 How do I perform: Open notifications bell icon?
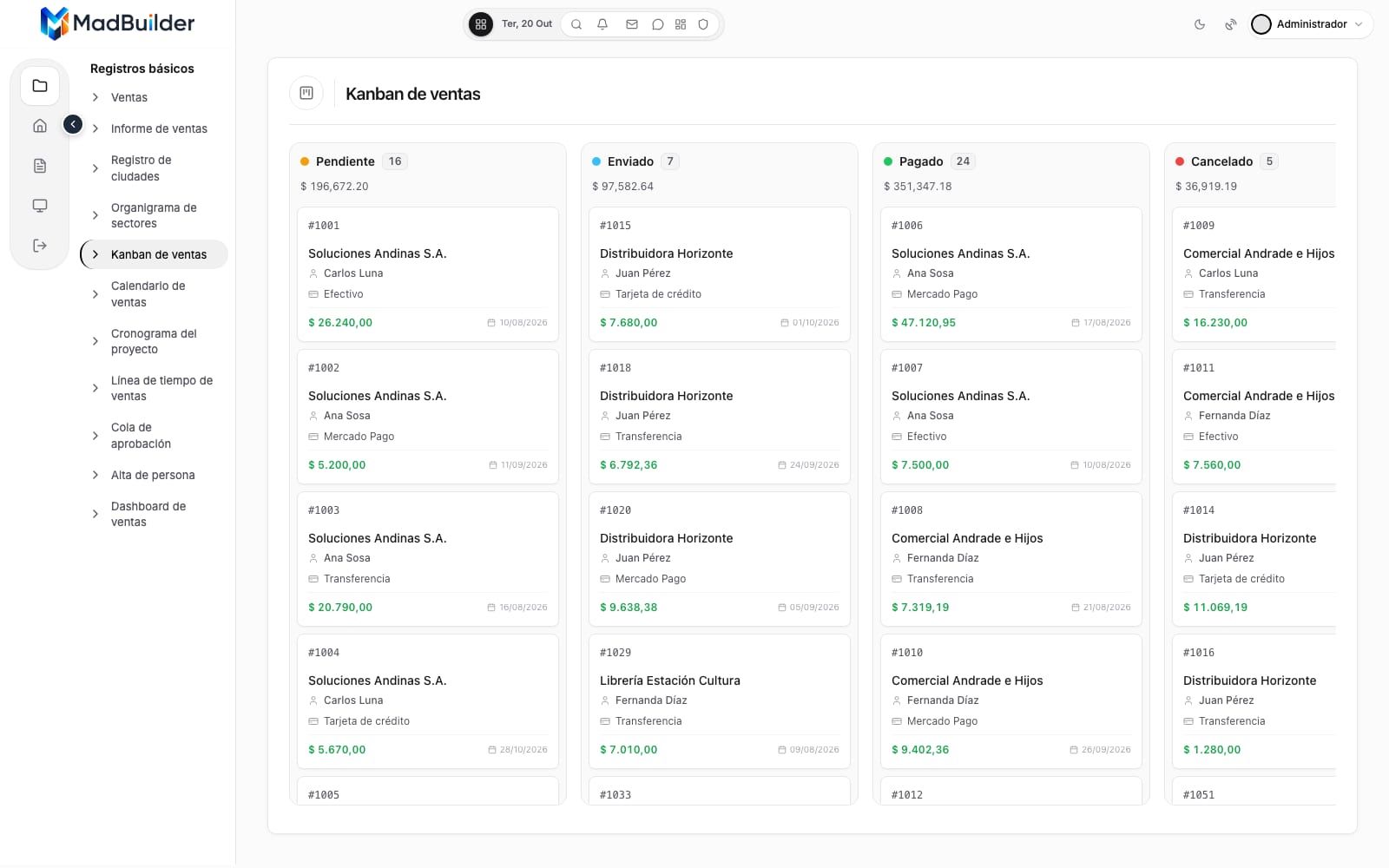(602, 24)
